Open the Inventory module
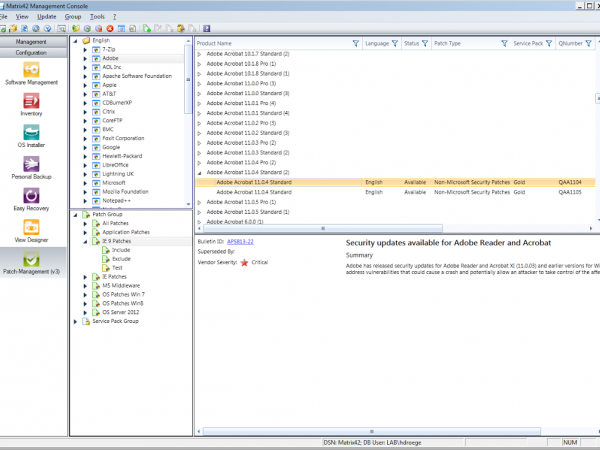 coord(31,105)
